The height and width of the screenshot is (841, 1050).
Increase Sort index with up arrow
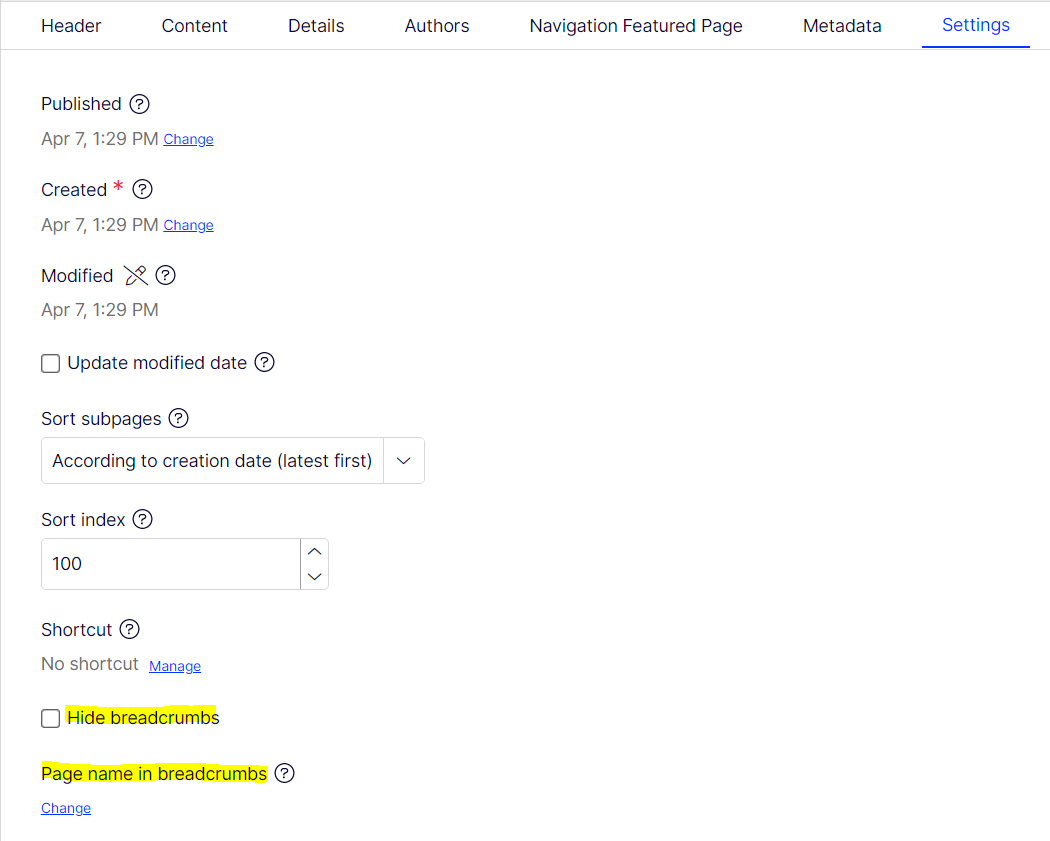point(314,552)
